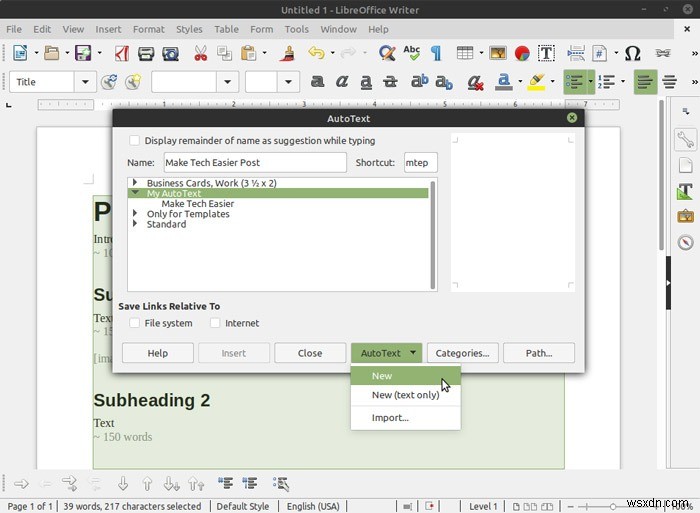This screenshot has height=513, width=700.
Task: Copy selection with the Copy icon
Action: pos(224,53)
